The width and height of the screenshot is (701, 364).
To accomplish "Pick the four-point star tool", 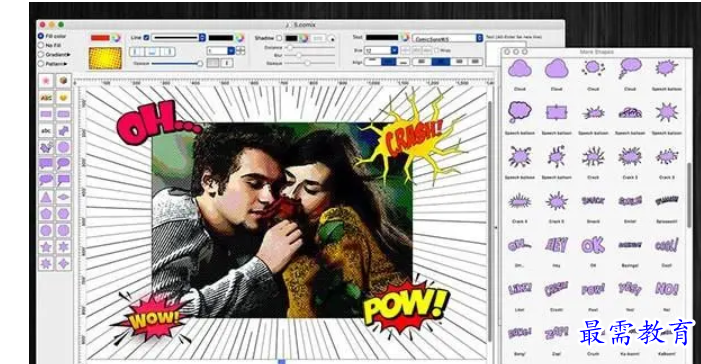I will pos(63,263).
